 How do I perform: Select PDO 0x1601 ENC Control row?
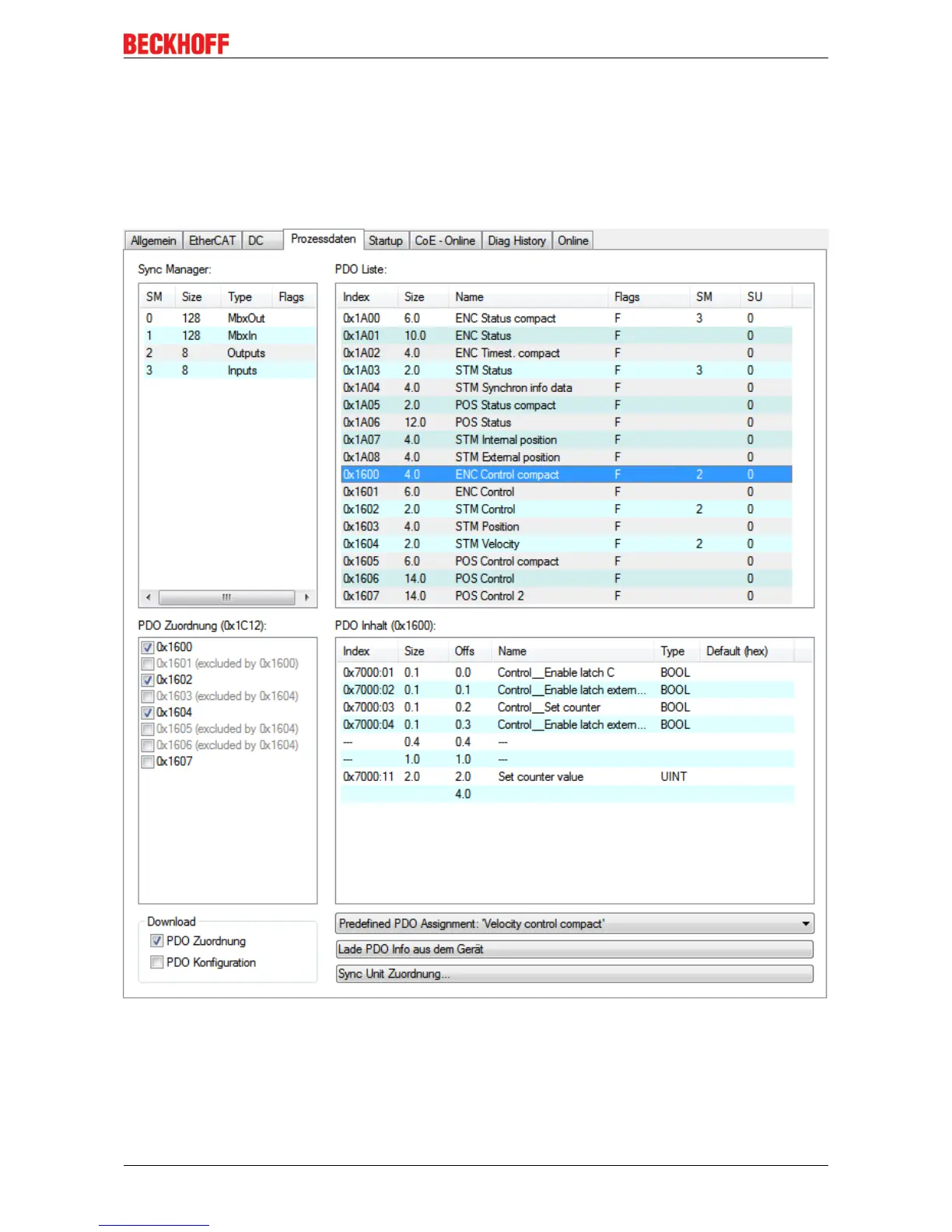click(566, 492)
